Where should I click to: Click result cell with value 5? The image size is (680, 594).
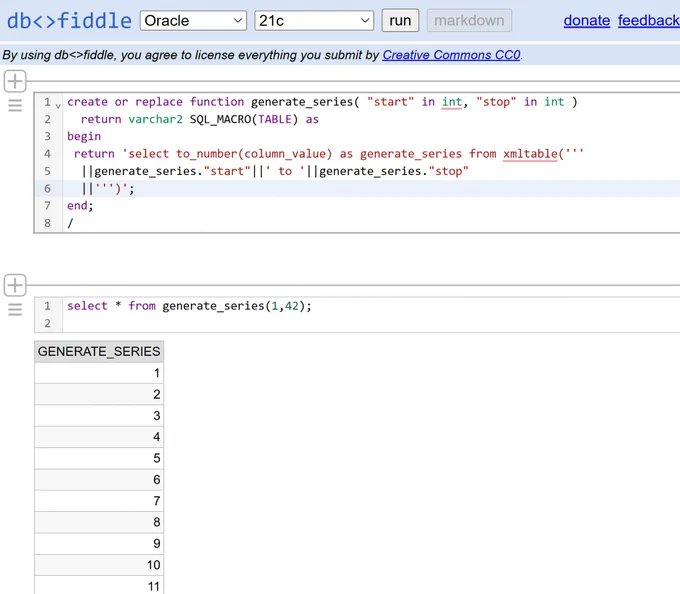[x=99, y=458]
